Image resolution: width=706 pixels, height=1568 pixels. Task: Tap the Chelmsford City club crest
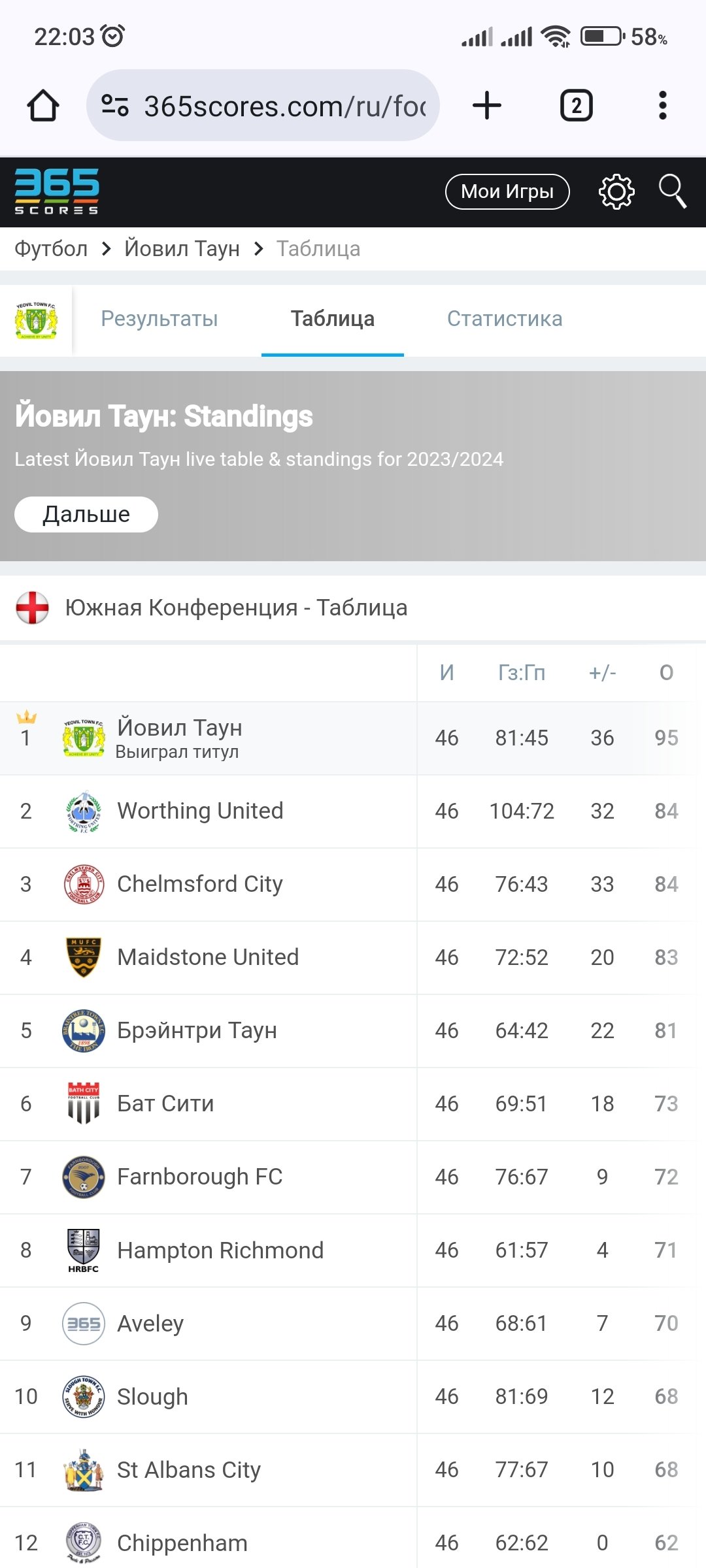click(84, 884)
